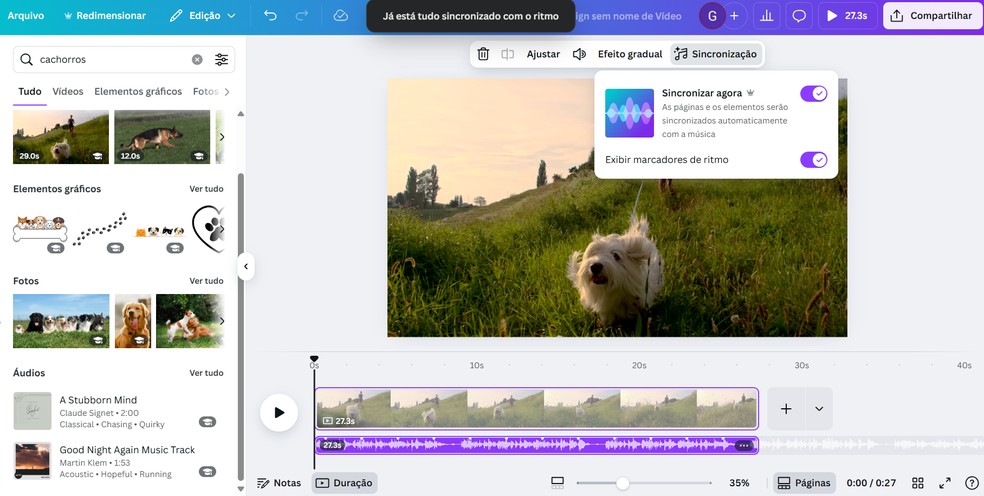
Task: Expand dropdown arrow next to add page
Action: [819, 409]
